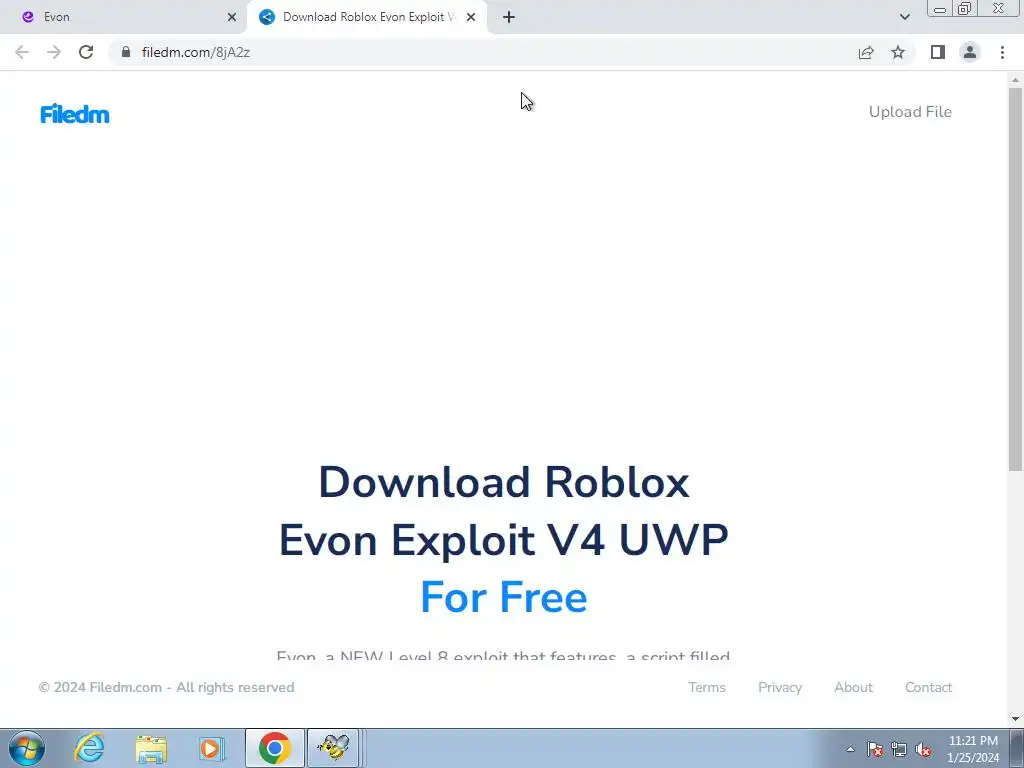Open the Action Center flag icon
Image resolution: width=1024 pixels, height=768 pixels.
click(874, 749)
